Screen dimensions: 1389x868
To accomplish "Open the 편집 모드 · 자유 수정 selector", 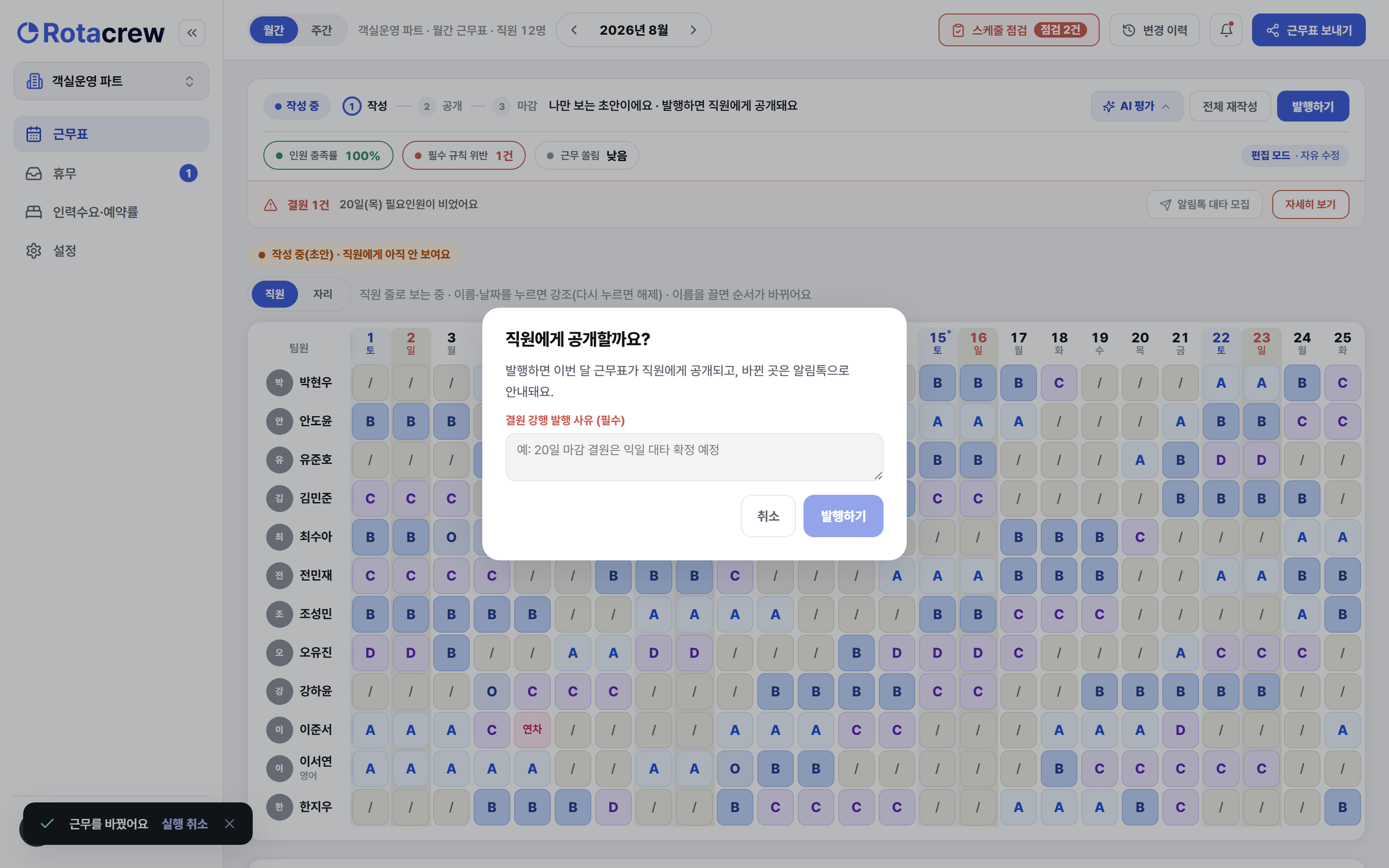I will 1295,156.
